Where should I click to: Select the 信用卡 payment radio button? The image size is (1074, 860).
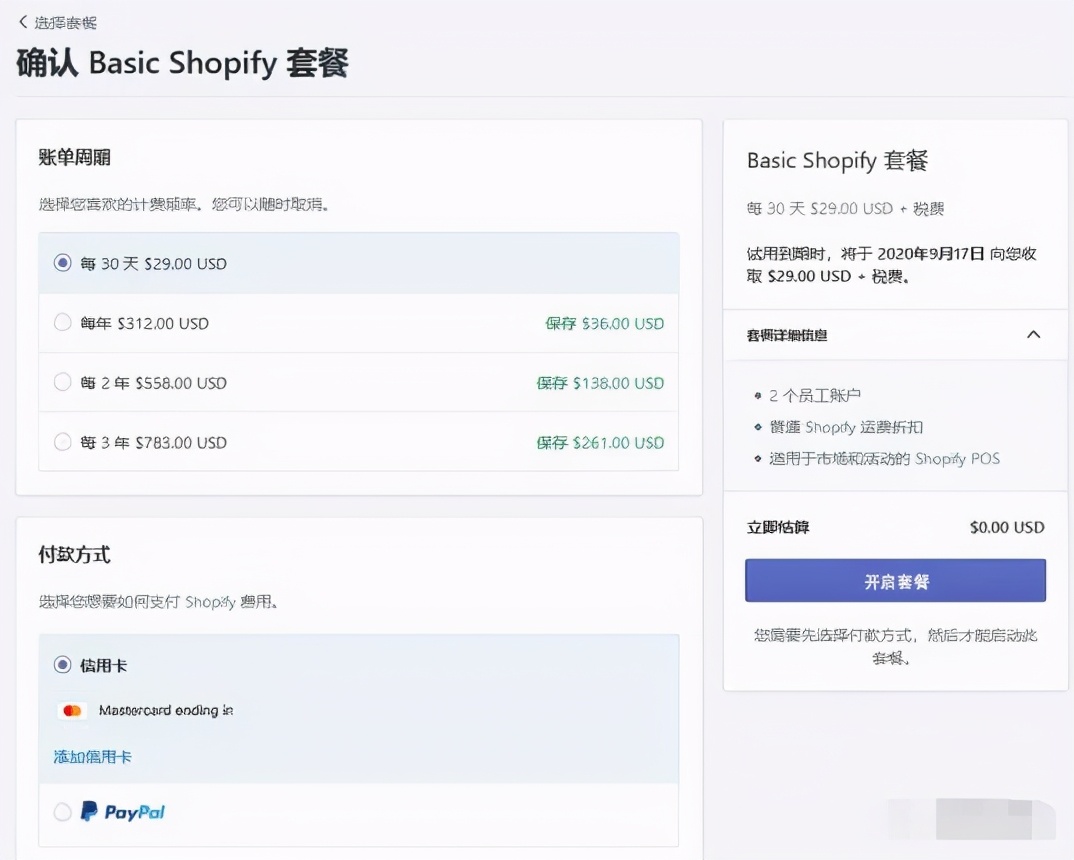[63, 665]
